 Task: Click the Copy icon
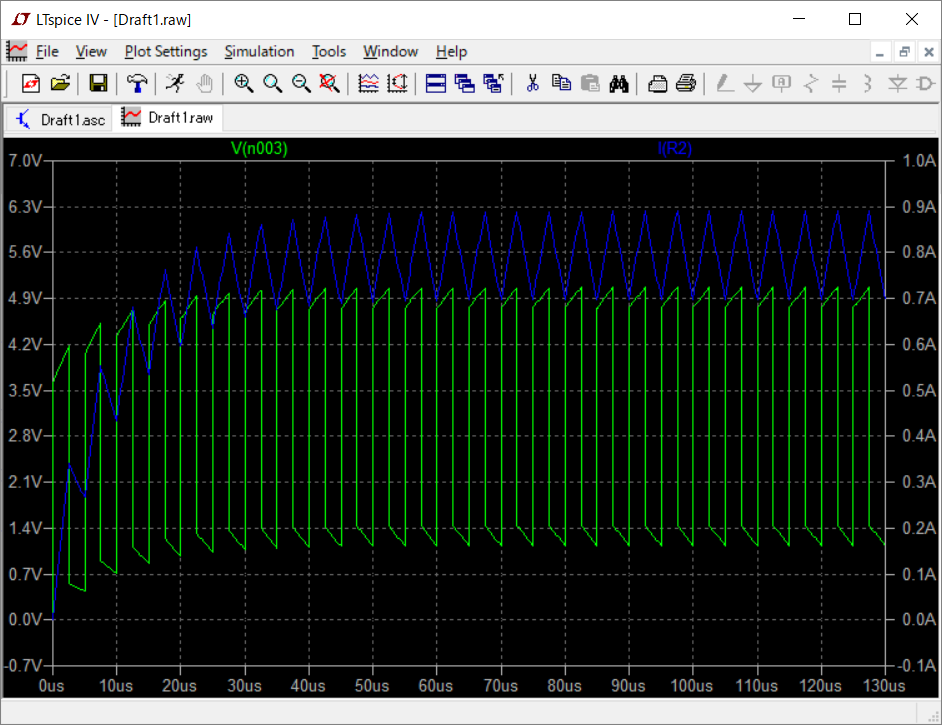[x=561, y=83]
